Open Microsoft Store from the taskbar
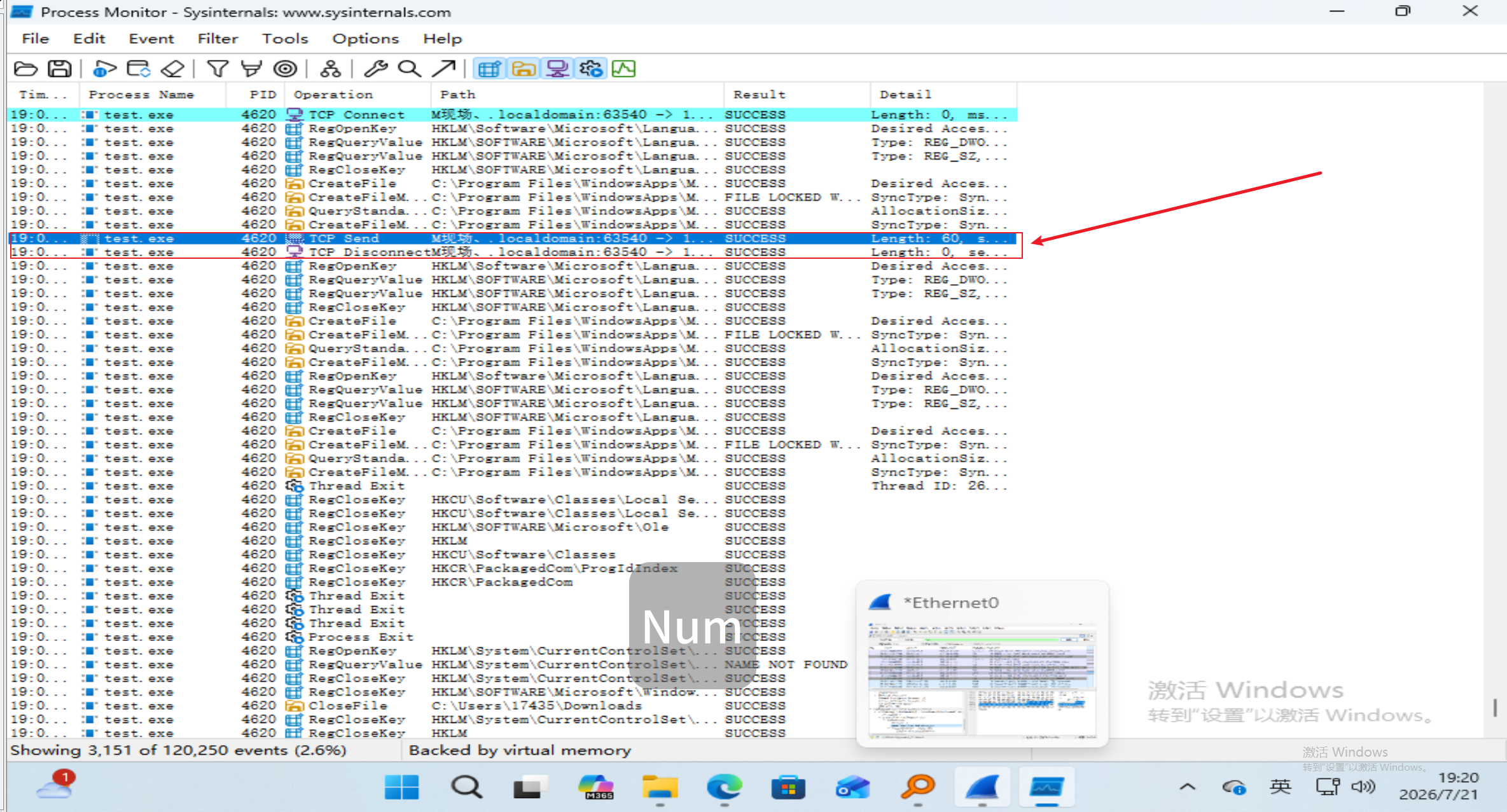 [x=788, y=788]
